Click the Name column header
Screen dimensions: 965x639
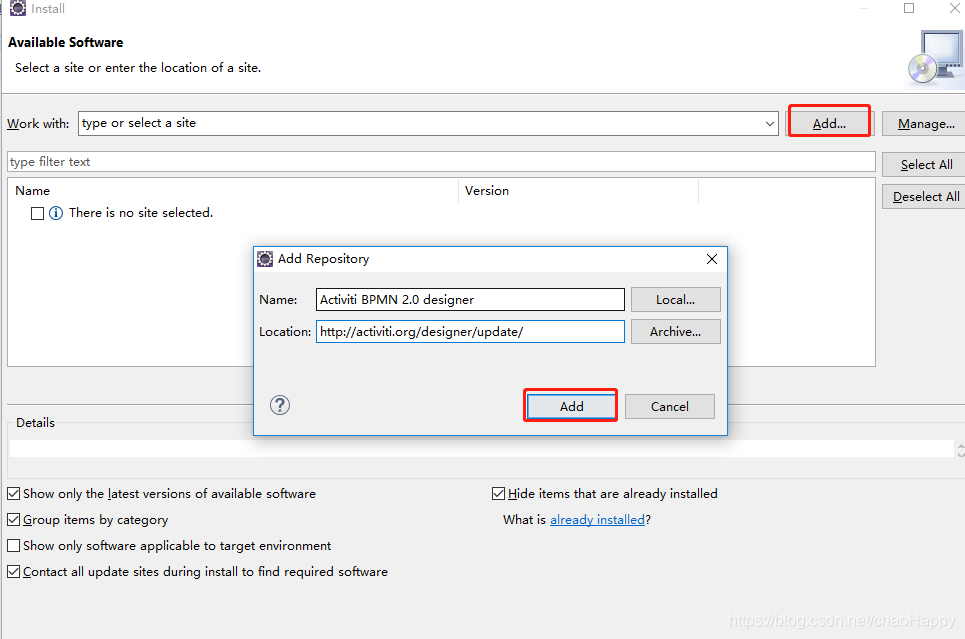233,191
